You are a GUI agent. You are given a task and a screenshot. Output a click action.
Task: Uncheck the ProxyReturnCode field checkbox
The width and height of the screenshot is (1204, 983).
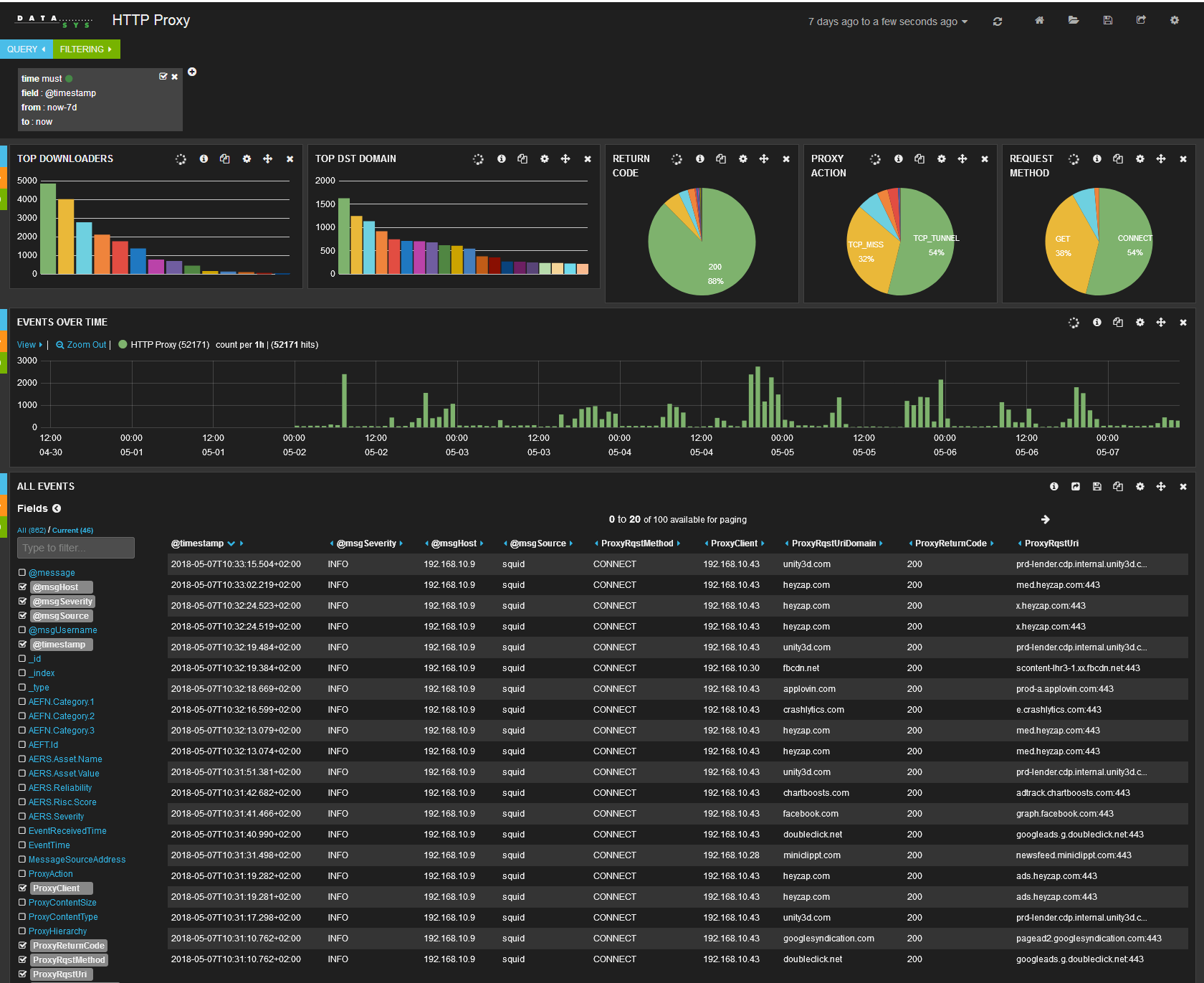pos(22,945)
